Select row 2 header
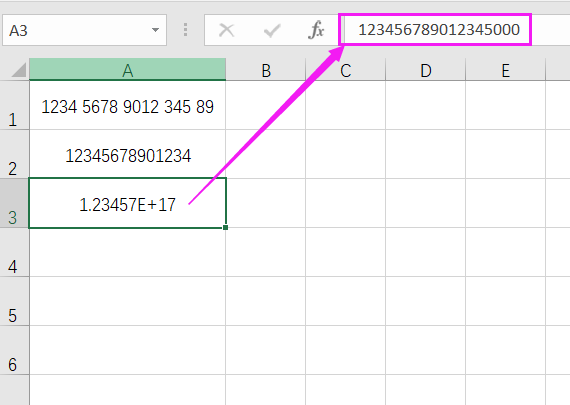The height and width of the screenshot is (405, 570). click(x=14, y=154)
